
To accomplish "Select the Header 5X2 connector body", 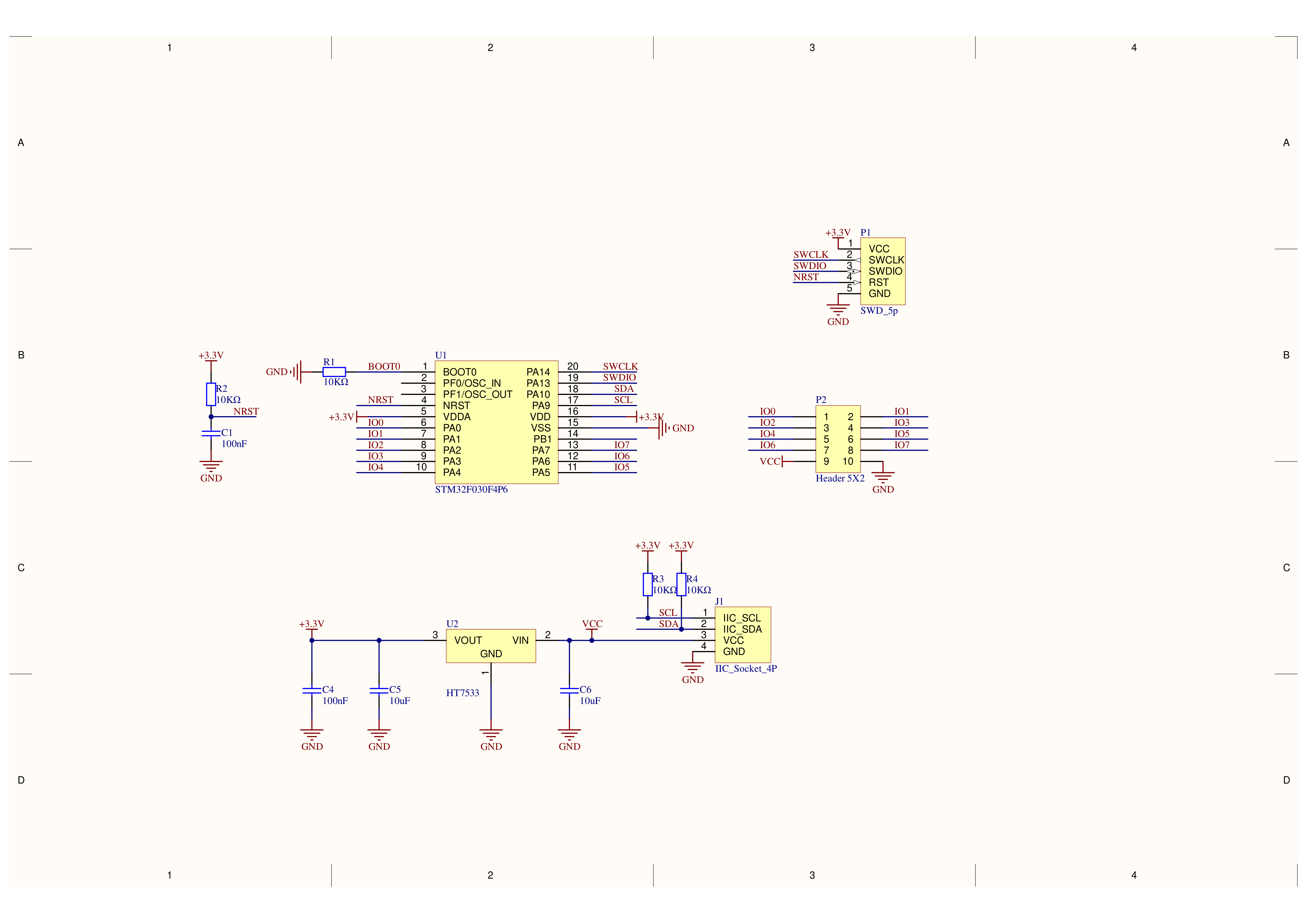I will tap(838, 439).
